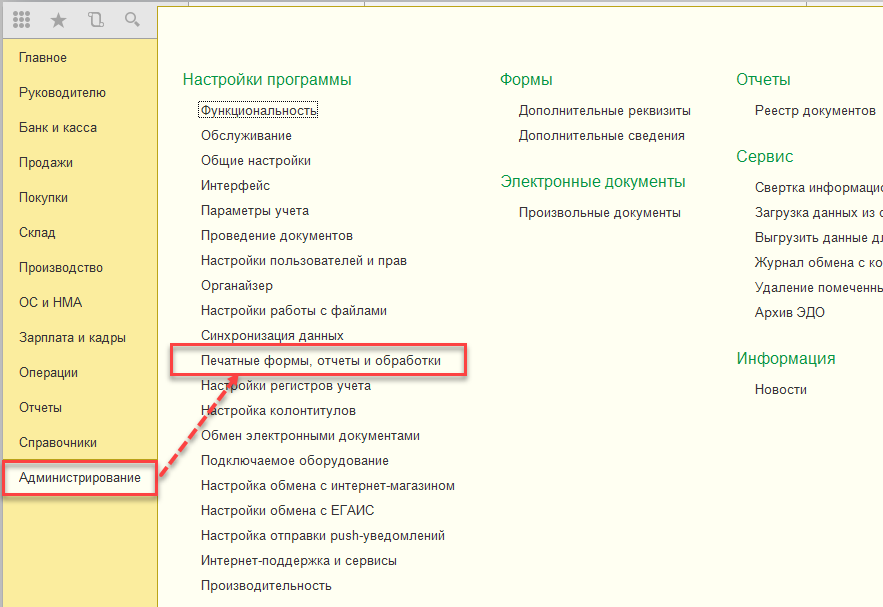Select the Администрирование section
The image size is (883, 607).
[x=80, y=477]
